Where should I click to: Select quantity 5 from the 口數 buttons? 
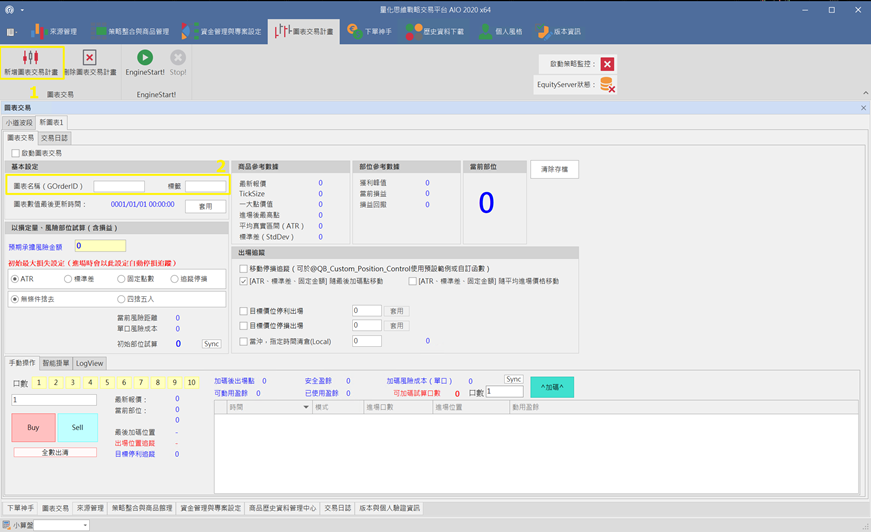107,383
